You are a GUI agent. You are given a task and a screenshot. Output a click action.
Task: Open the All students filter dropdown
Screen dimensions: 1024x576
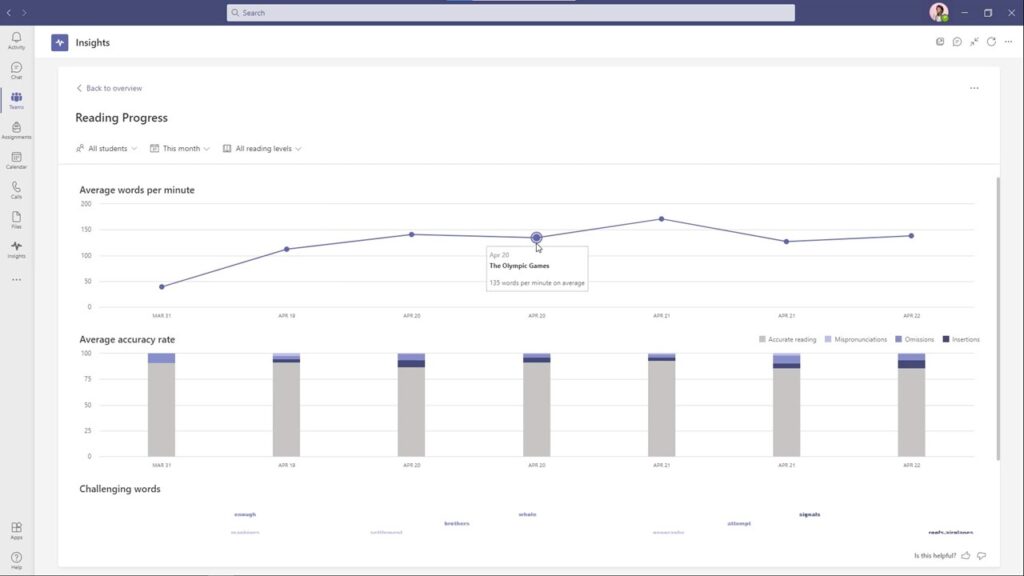tap(105, 148)
